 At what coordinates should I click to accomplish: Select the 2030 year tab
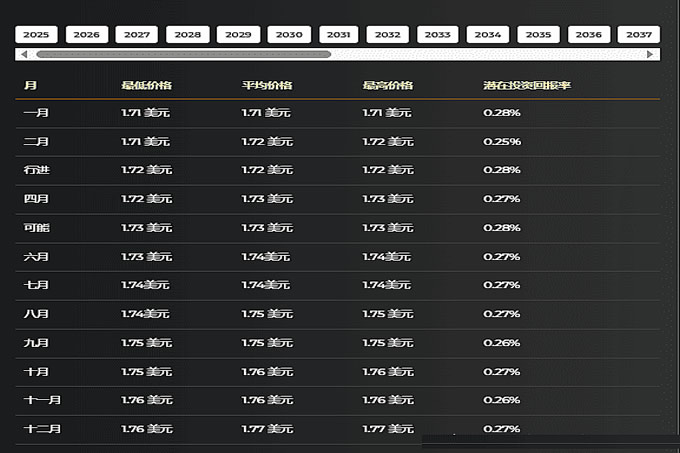pyautogui.click(x=288, y=35)
